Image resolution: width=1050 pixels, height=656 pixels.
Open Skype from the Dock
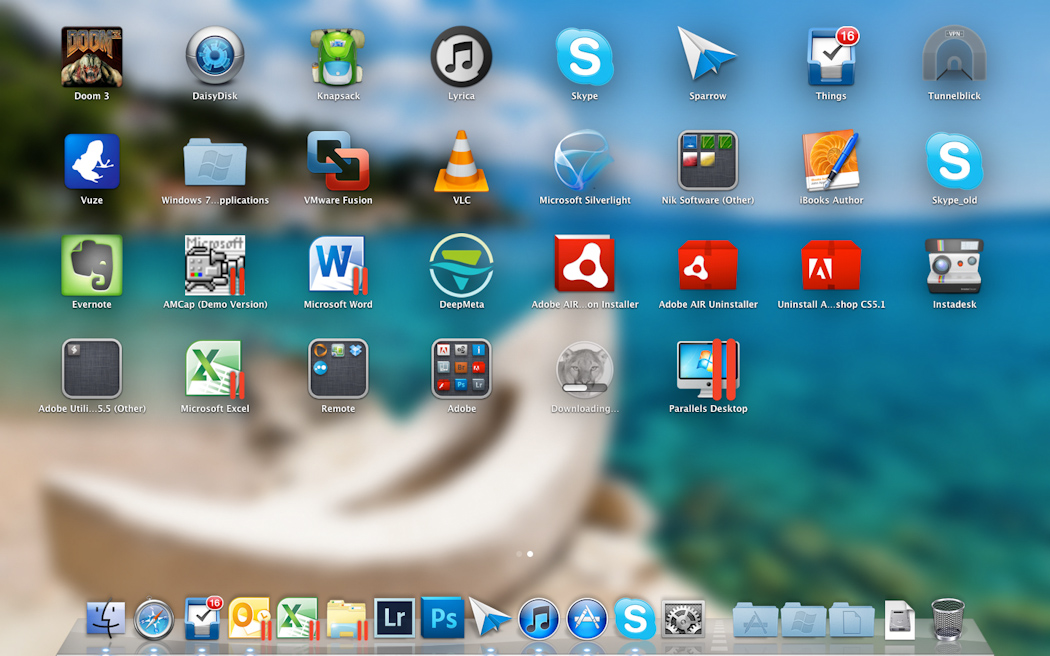click(x=634, y=619)
